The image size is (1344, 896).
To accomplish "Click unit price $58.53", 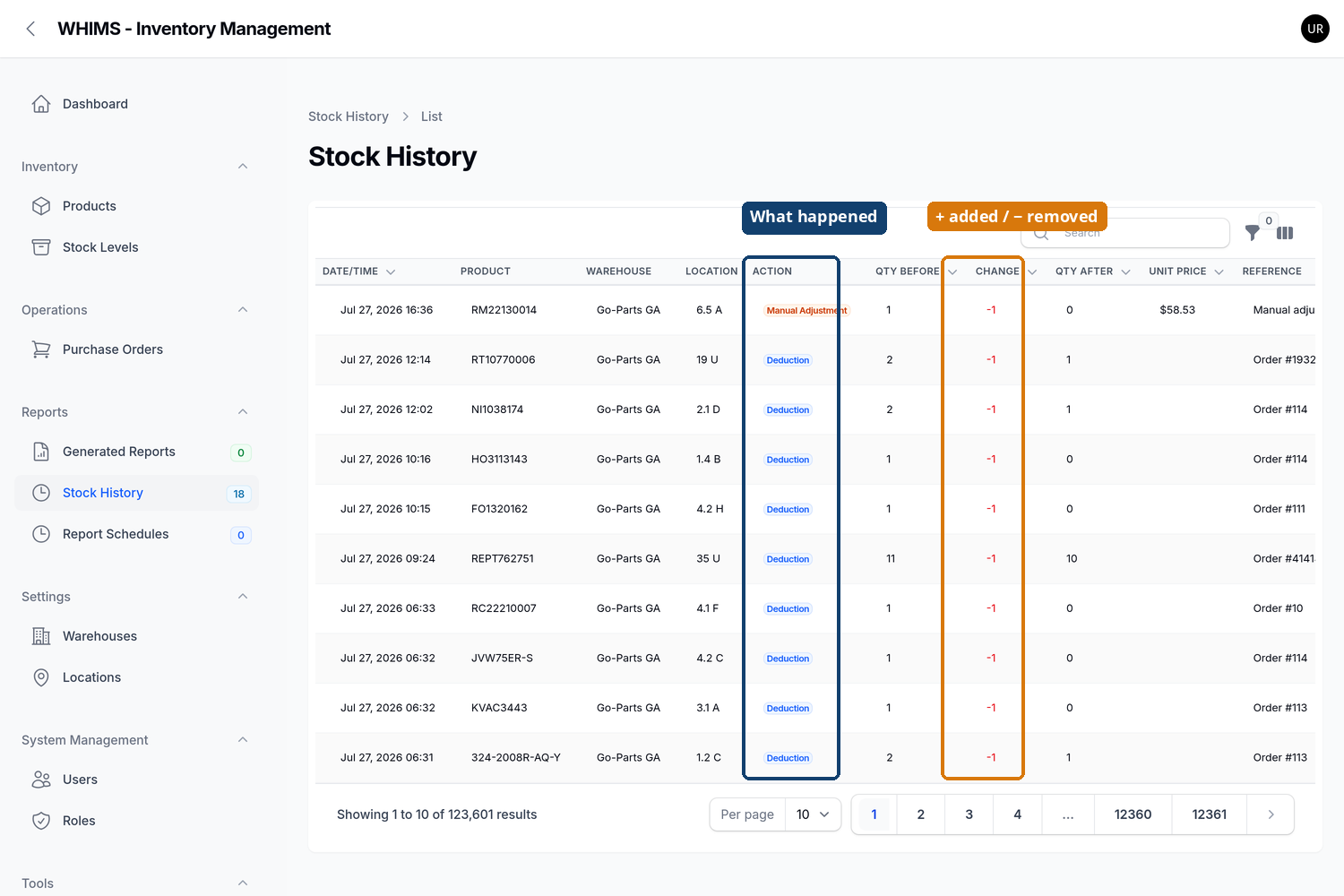I will tap(1177, 310).
